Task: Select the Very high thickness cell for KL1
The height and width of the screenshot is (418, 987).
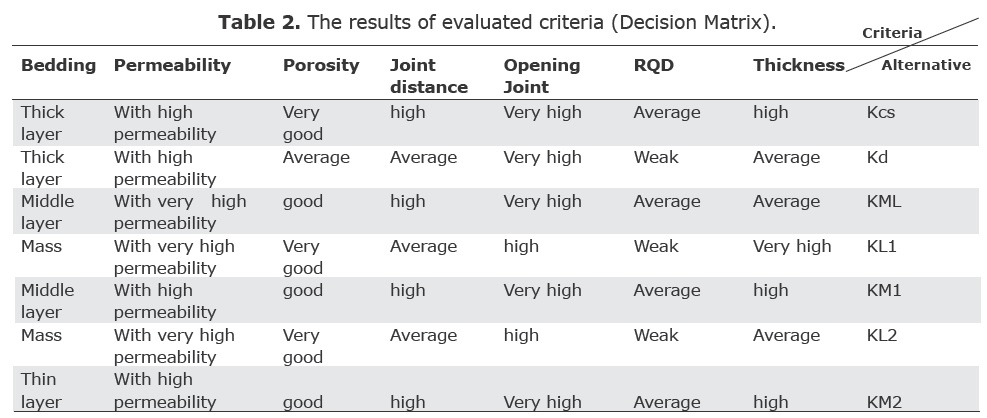Action: 792,246
